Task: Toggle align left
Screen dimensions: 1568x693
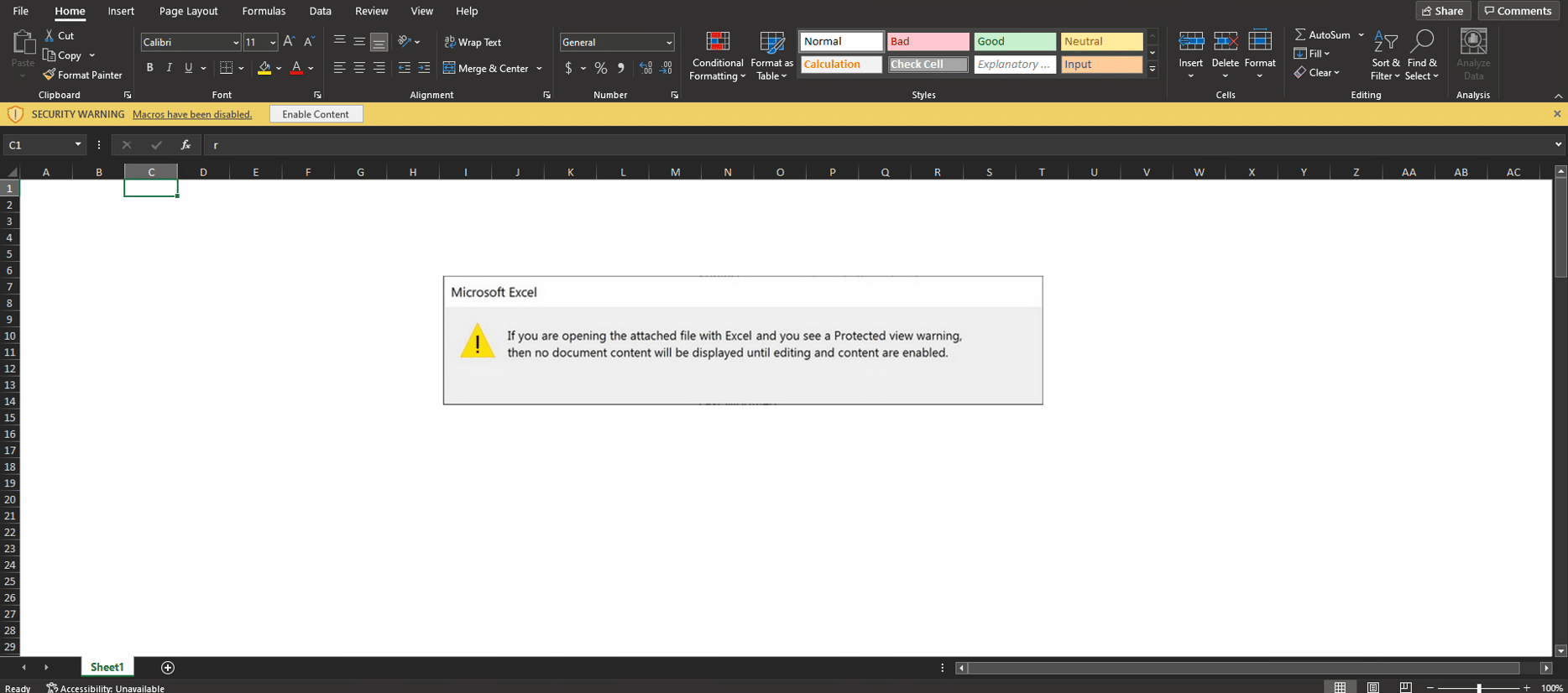Action: click(339, 68)
